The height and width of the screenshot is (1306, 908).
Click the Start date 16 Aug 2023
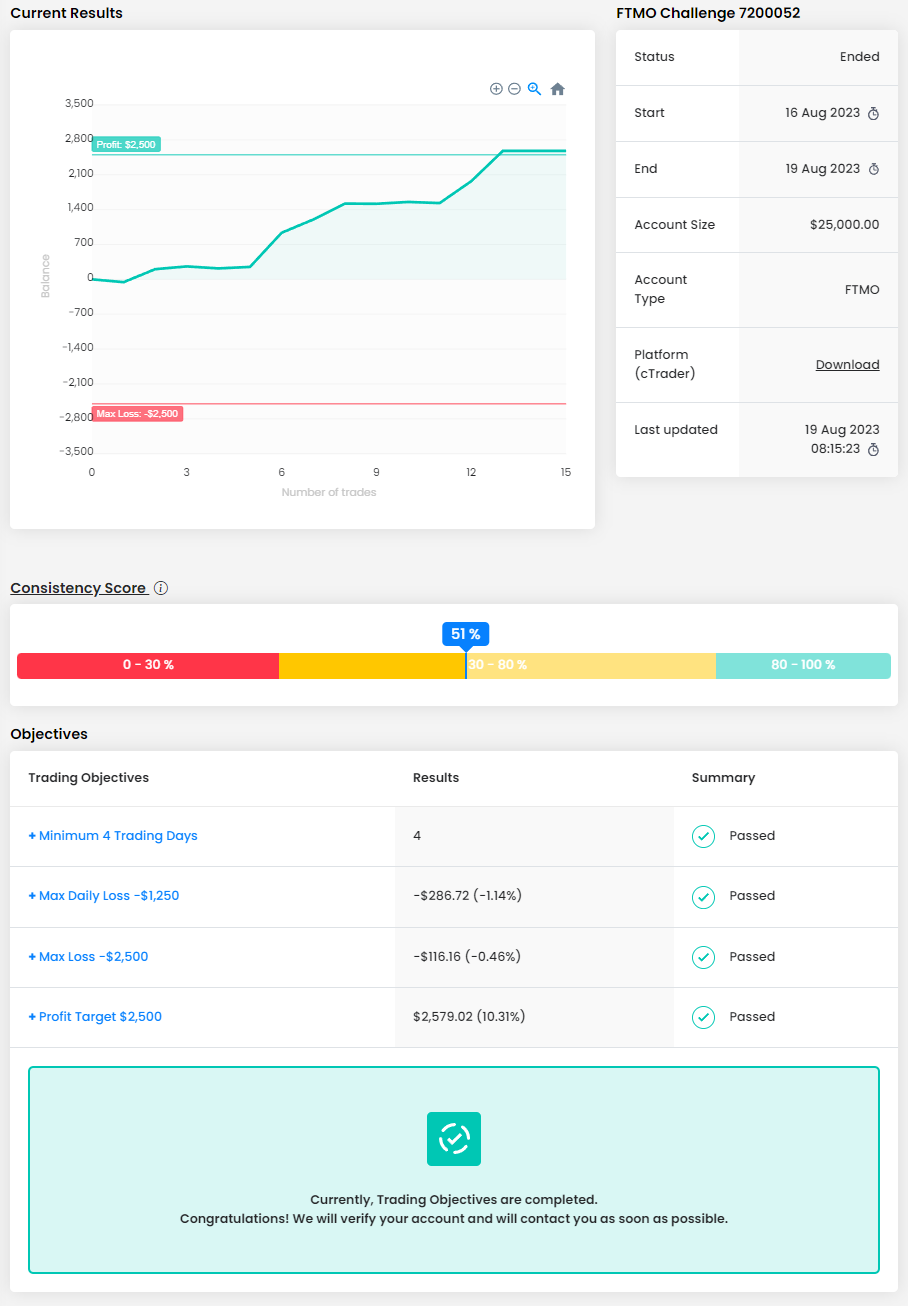coord(822,113)
